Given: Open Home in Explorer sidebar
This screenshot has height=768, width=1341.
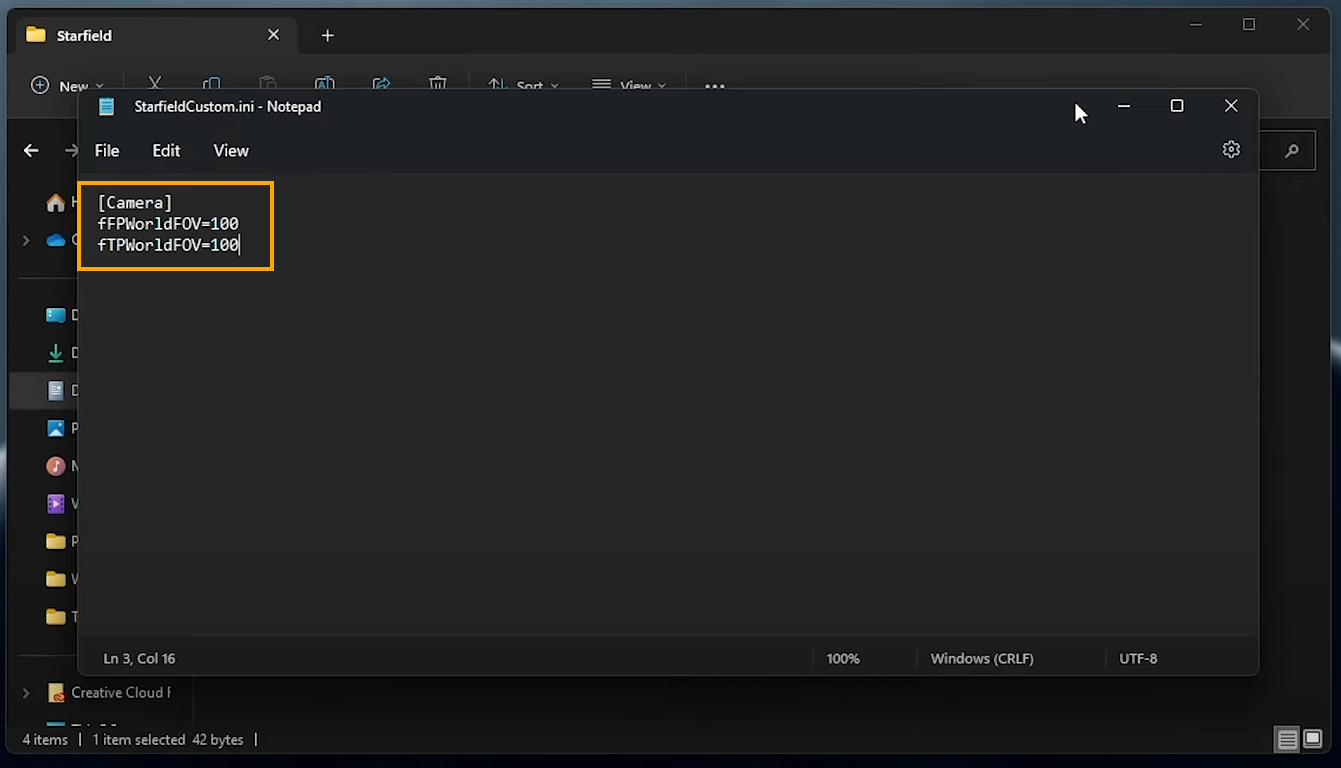Looking at the screenshot, I should click(56, 203).
